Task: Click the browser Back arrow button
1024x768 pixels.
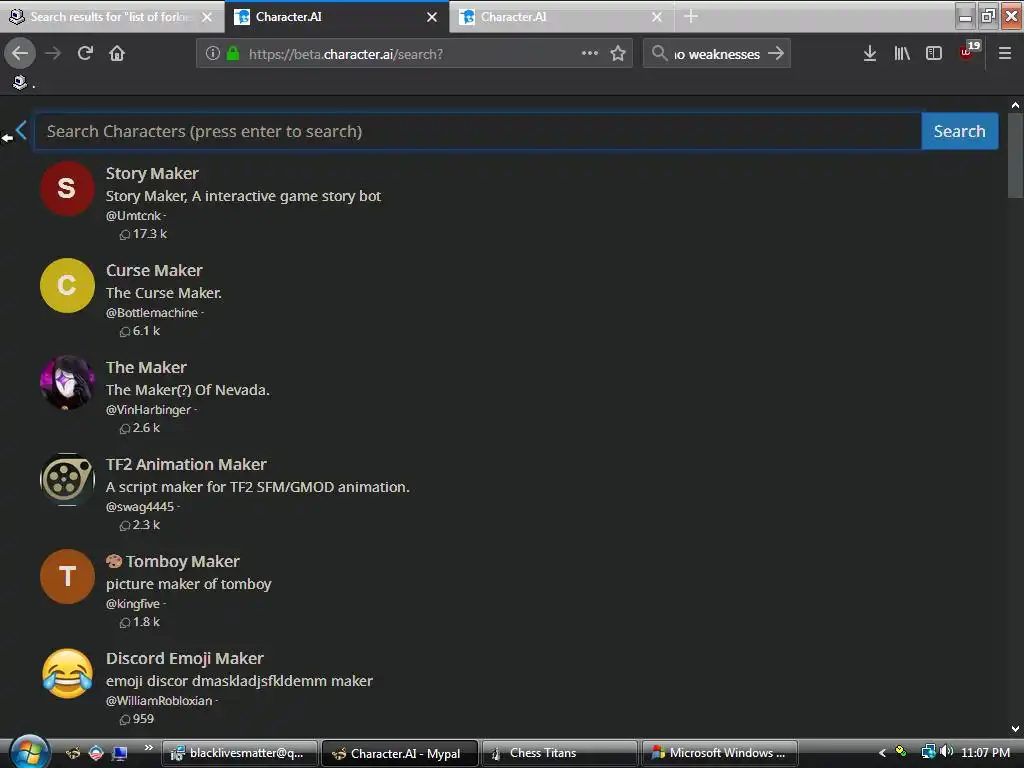Action: coord(20,54)
